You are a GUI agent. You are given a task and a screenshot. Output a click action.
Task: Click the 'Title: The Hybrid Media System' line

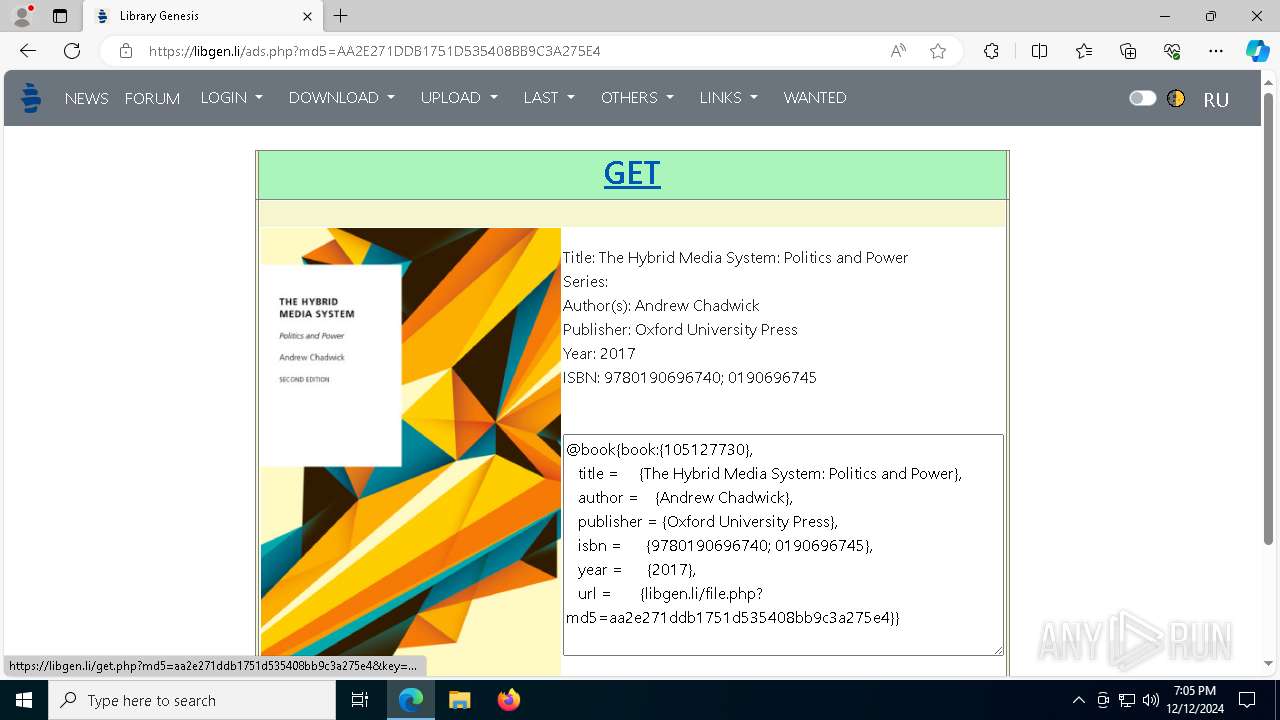click(735, 257)
